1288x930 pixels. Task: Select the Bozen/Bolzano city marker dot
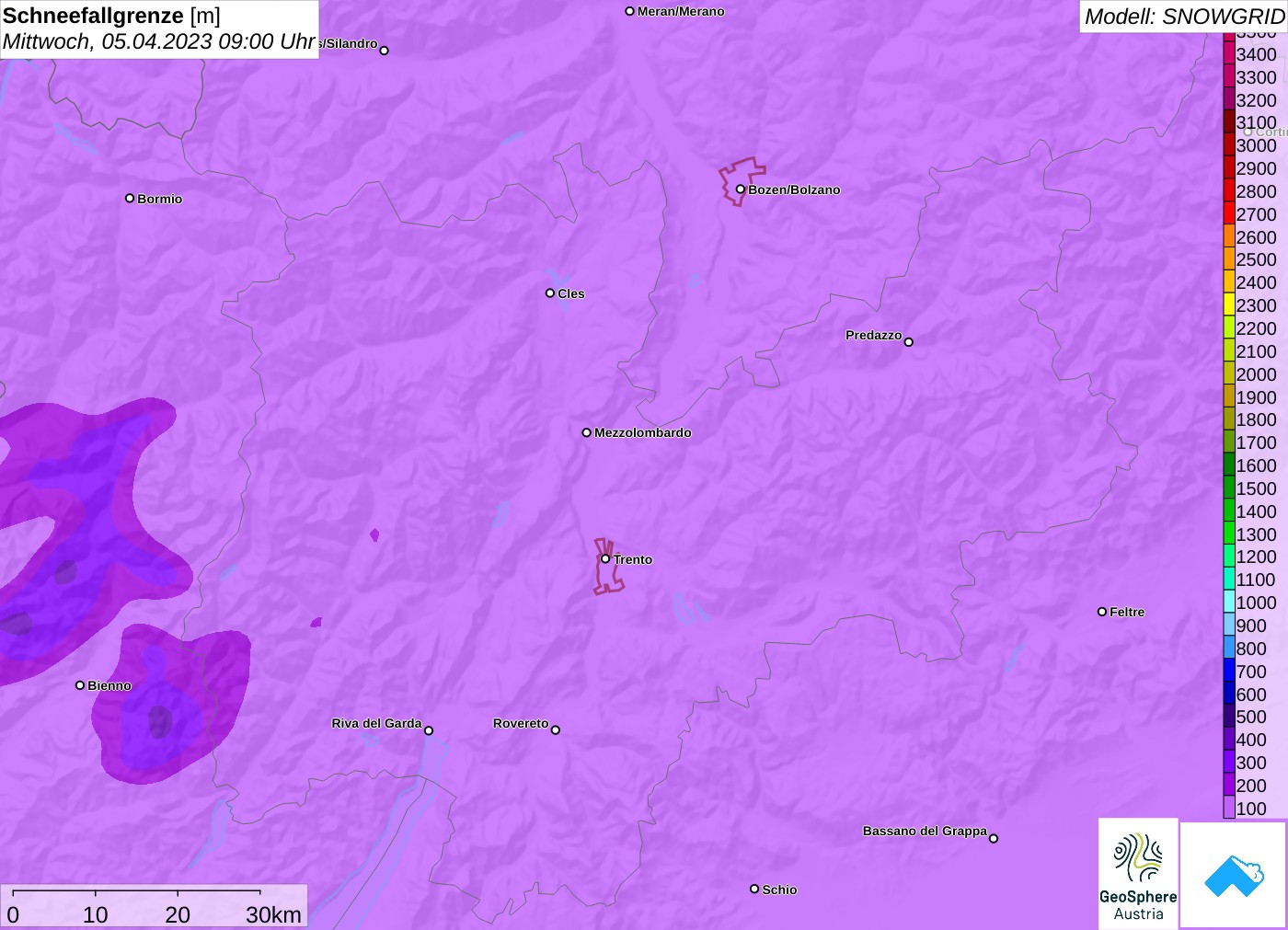tap(741, 189)
